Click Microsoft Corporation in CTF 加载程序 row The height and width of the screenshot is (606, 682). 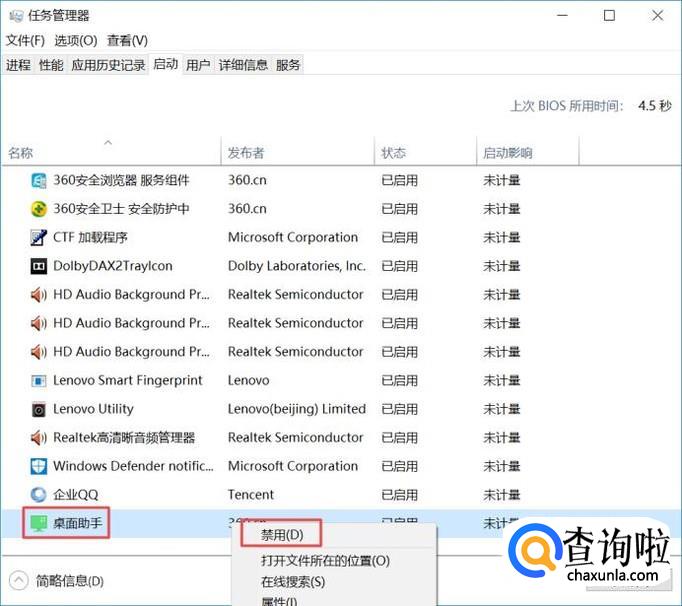tap(293, 238)
